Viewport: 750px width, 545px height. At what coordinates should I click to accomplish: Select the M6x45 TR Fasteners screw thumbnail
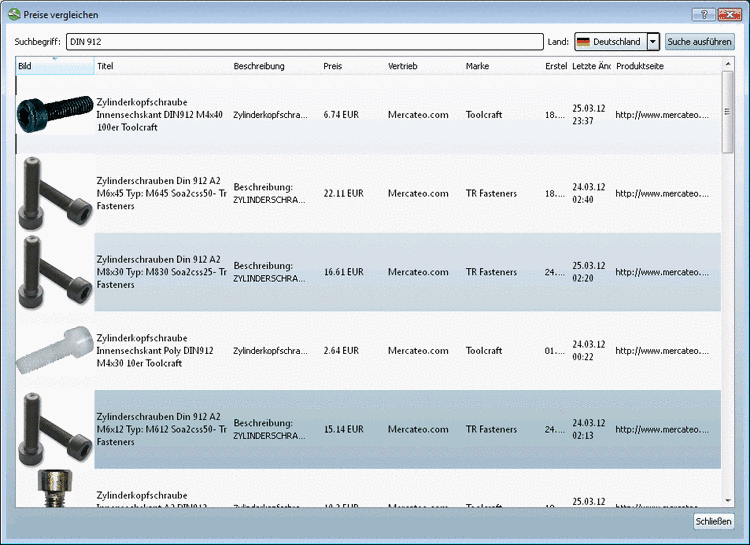[x=55, y=193]
